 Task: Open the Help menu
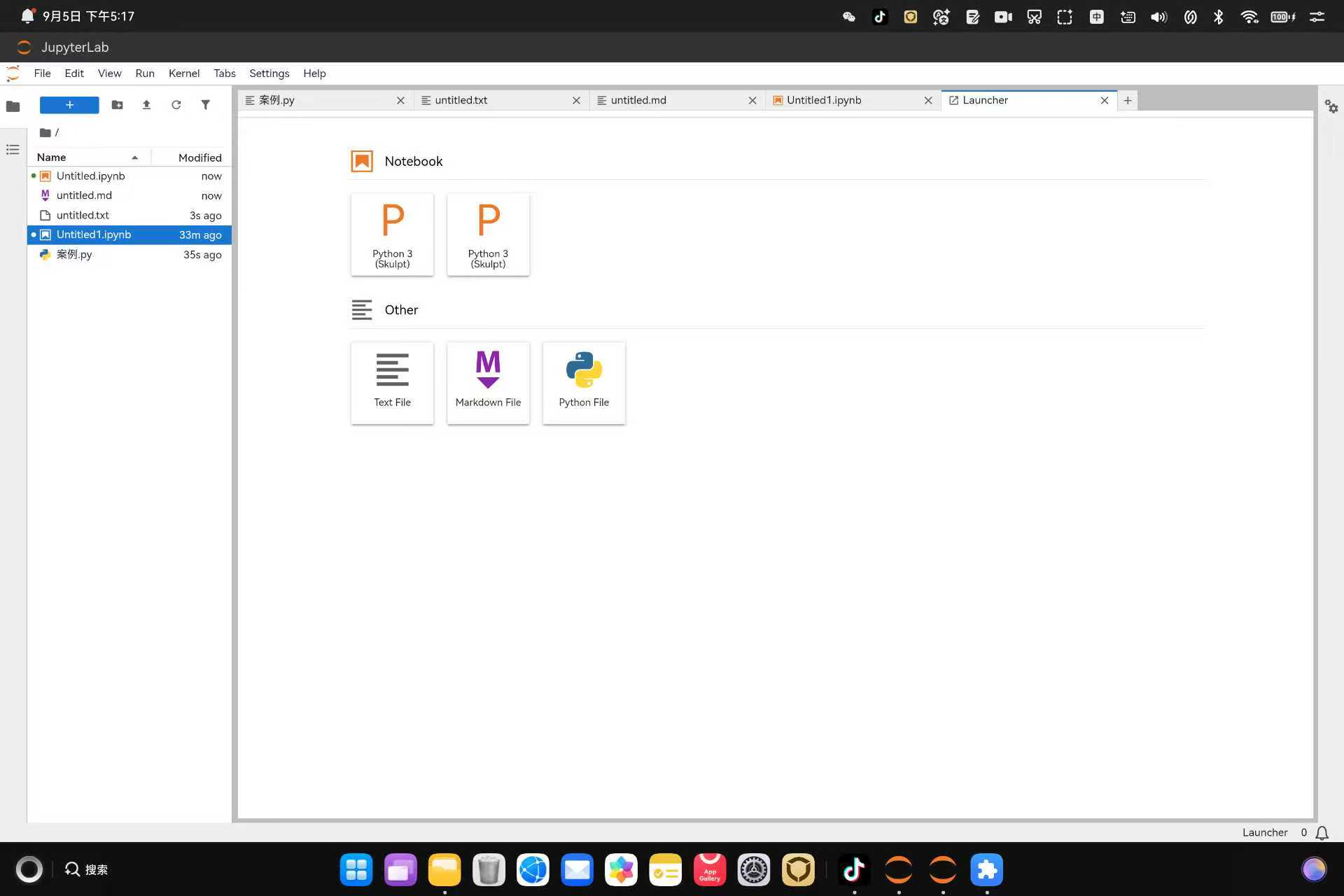click(314, 73)
